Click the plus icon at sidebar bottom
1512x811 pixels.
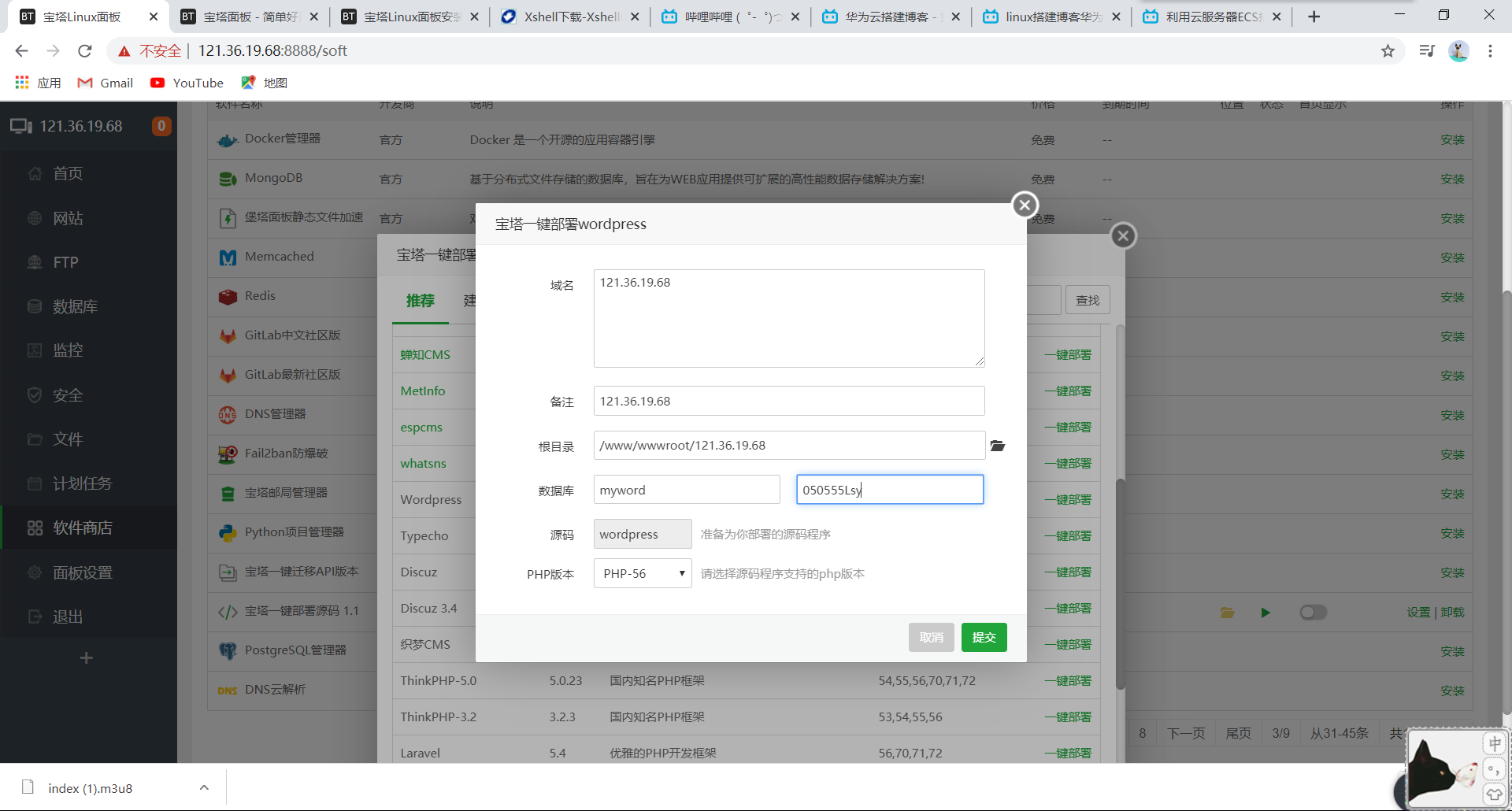[87, 657]
